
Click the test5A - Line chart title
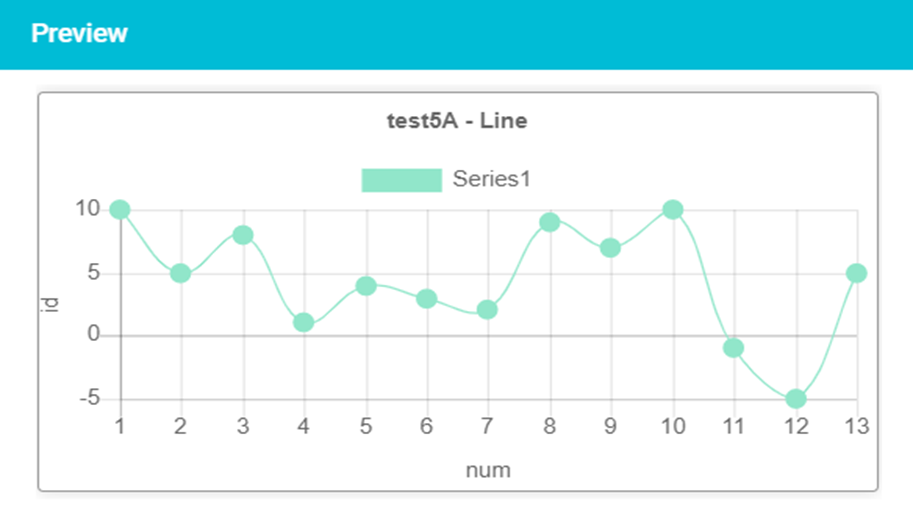457,121
